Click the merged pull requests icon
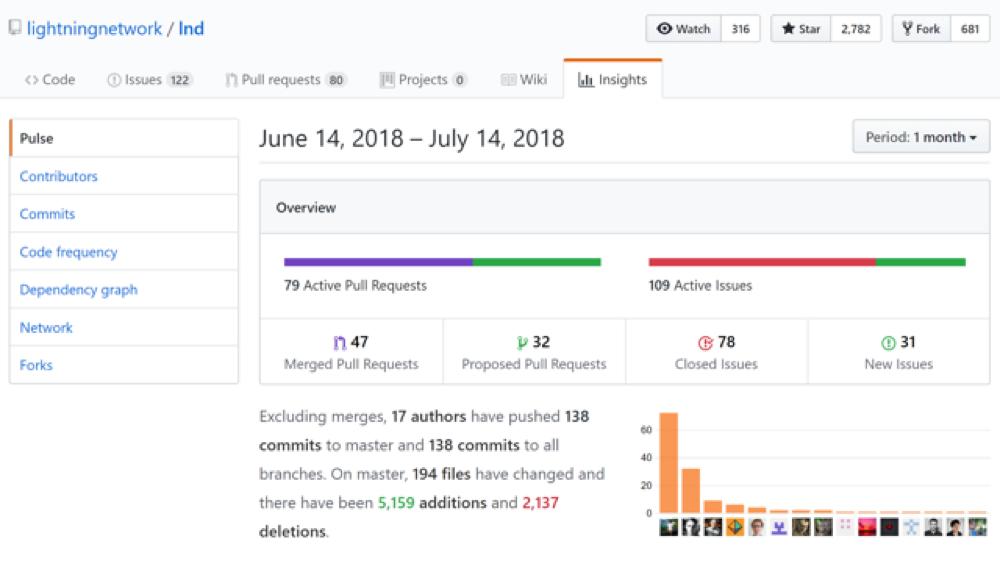The width and height of the screenshot is (1000, 561). (338, 343)
